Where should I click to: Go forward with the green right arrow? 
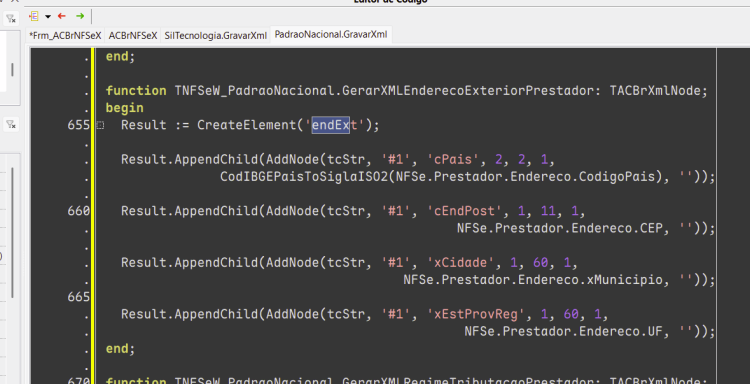[80, 16]
